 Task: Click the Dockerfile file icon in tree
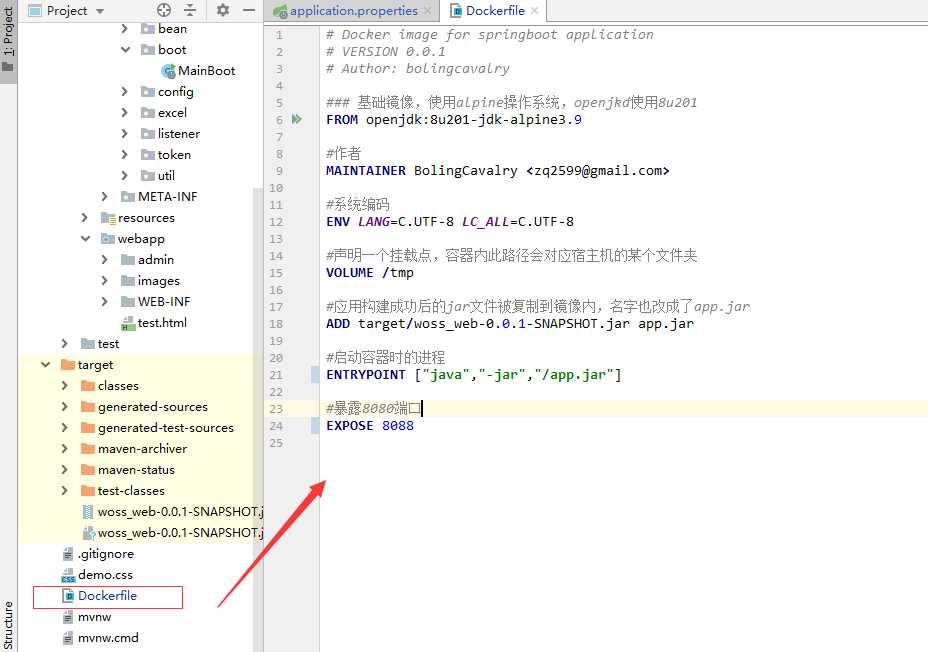[68, 596]
